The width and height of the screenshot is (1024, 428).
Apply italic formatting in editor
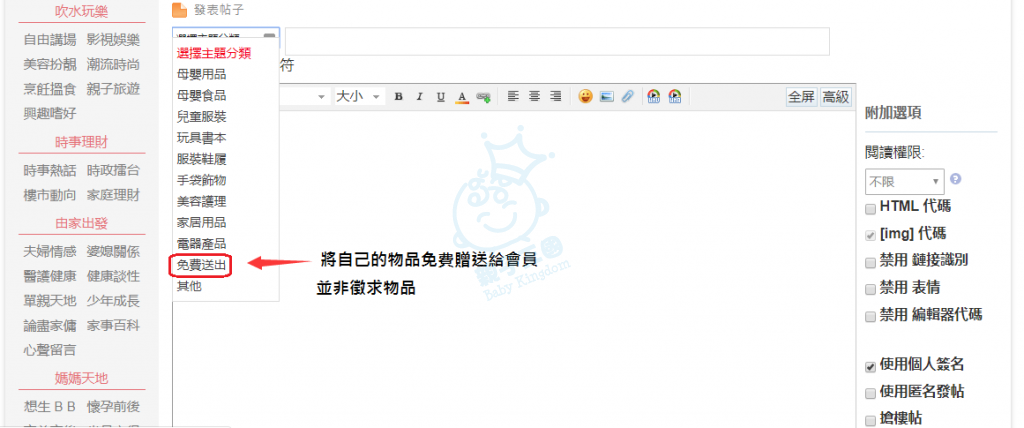pos(419,97)
